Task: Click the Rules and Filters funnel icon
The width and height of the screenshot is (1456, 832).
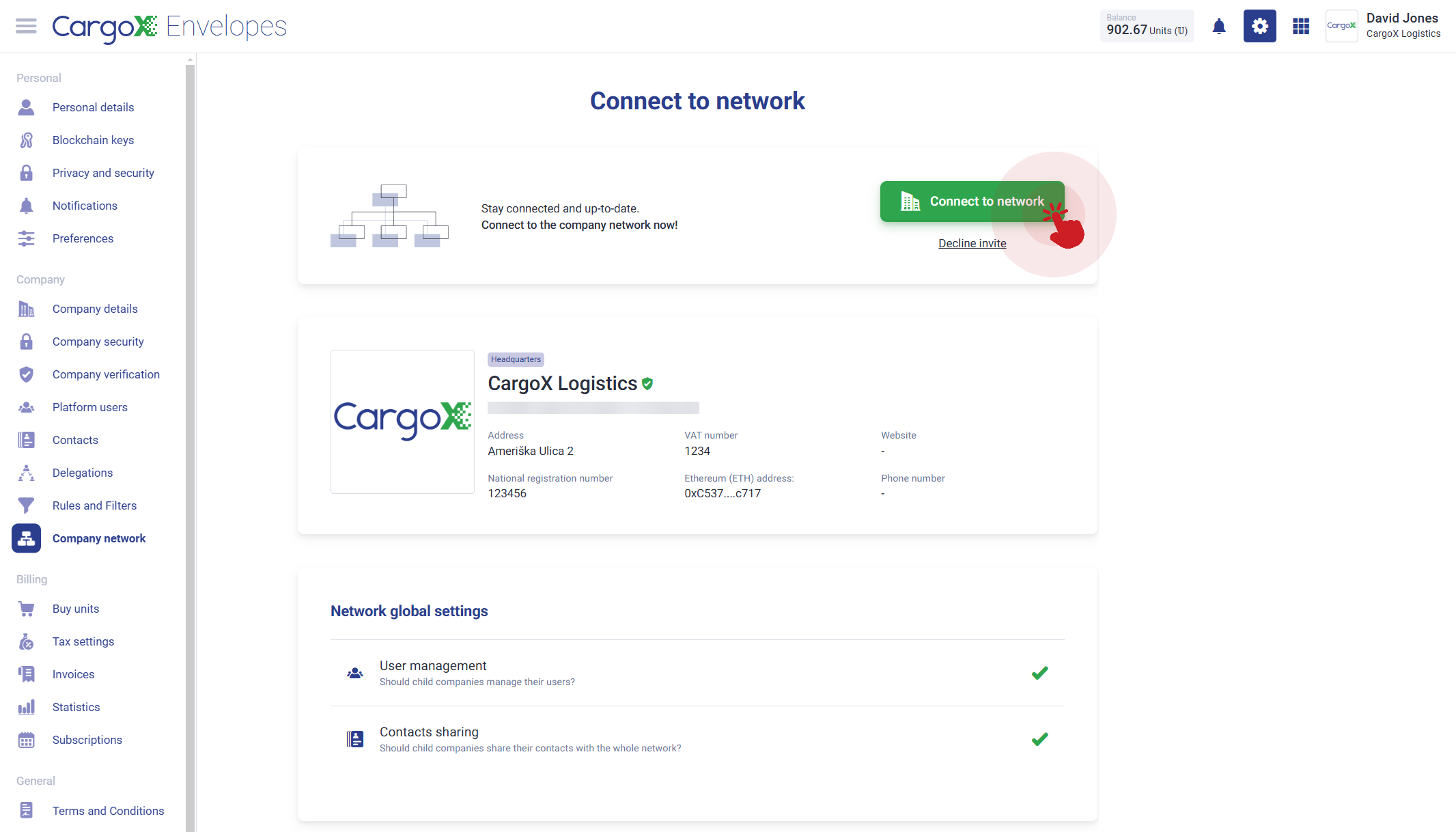Action: (x=26, y=505)
